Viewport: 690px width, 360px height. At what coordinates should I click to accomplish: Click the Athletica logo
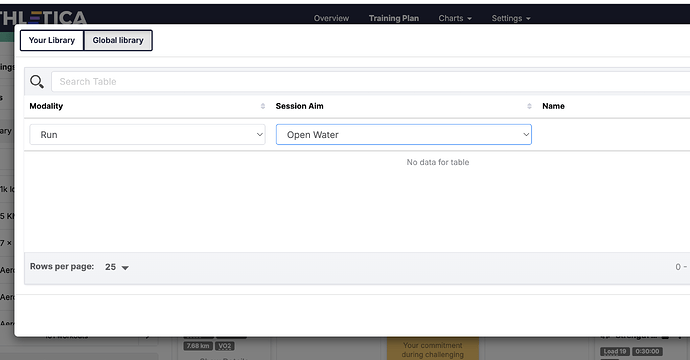(x=43, y=18)
